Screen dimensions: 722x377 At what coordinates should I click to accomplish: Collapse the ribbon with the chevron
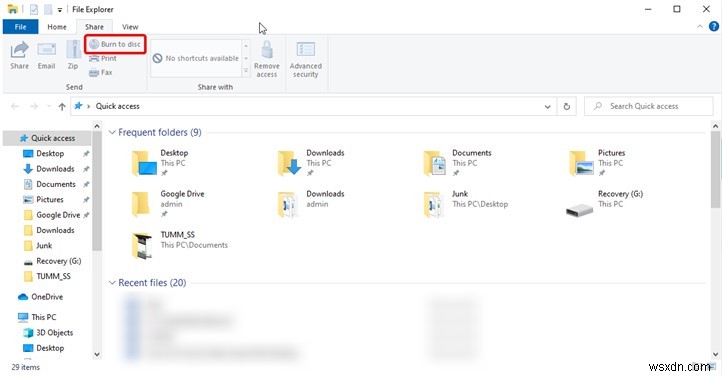tap(700, 27)
